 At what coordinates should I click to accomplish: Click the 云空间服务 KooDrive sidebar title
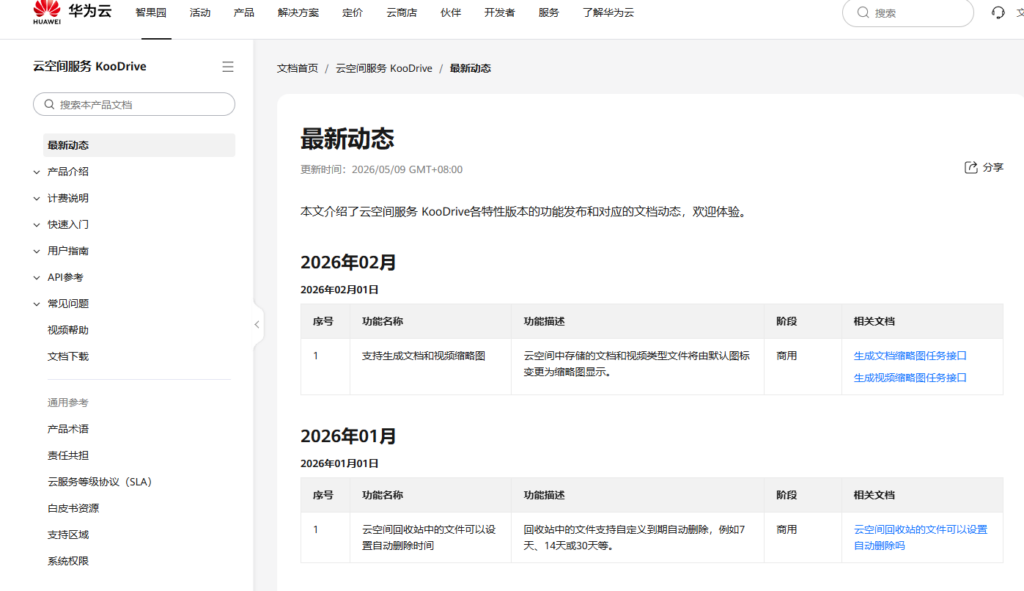(x=89, y=67)
